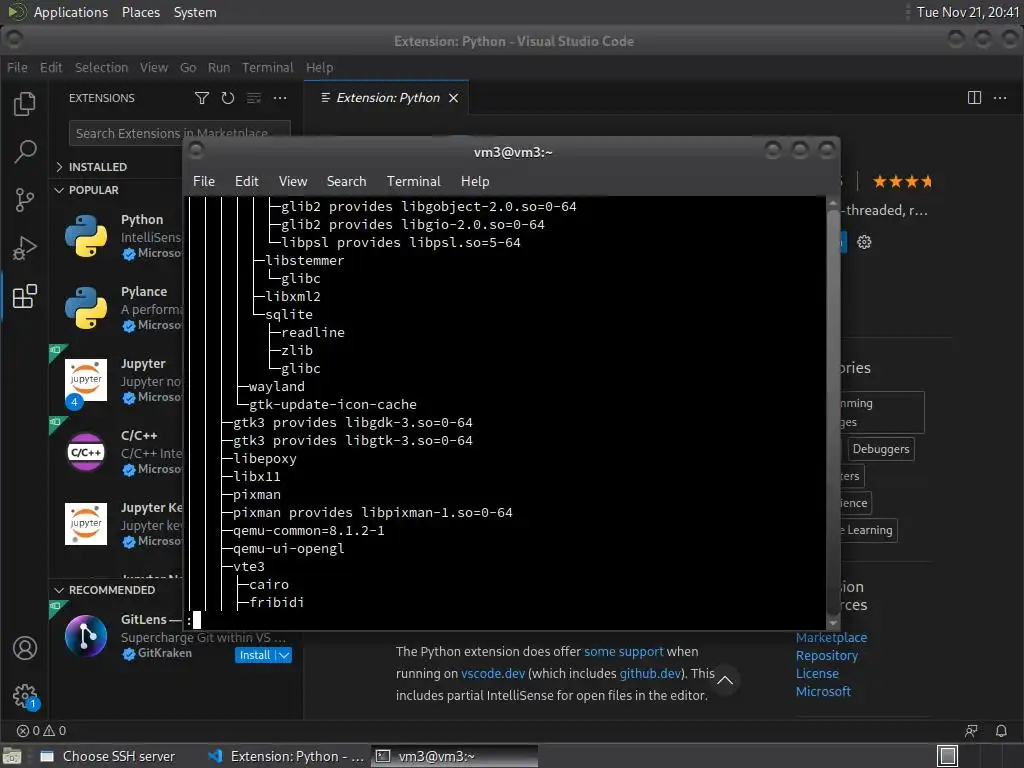Refresh the extensions list
This screenshot has height=768, width=1024.
click(x=228, y=98)
